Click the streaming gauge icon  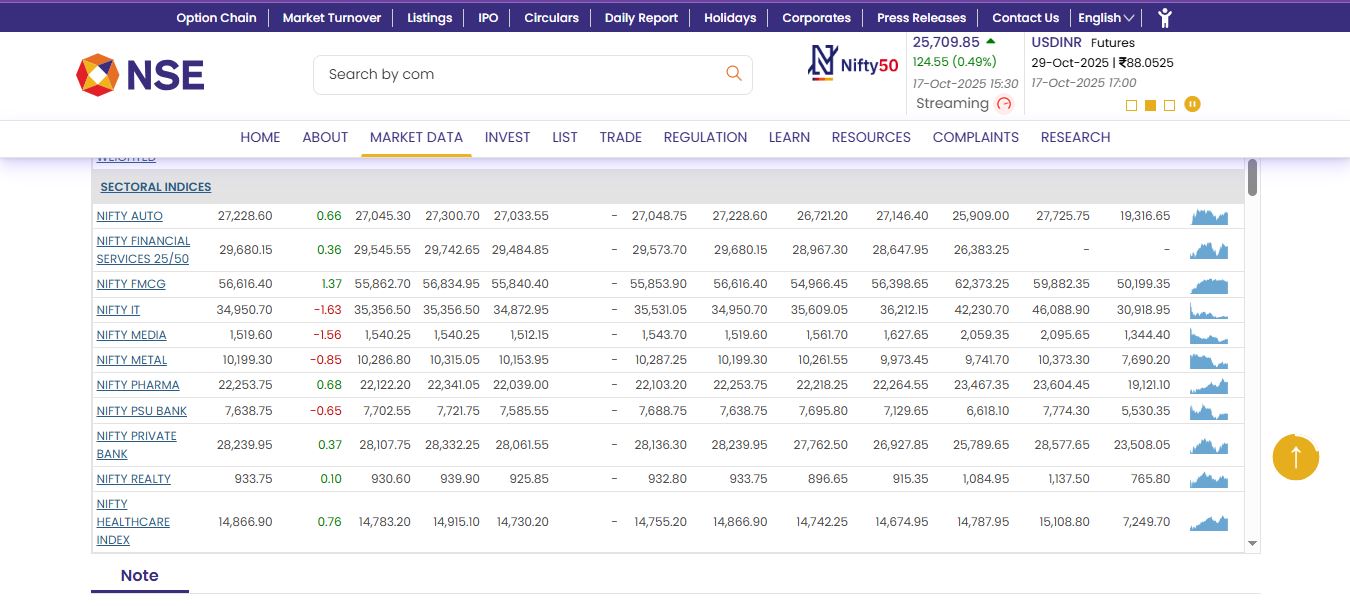pos(1005,104)
